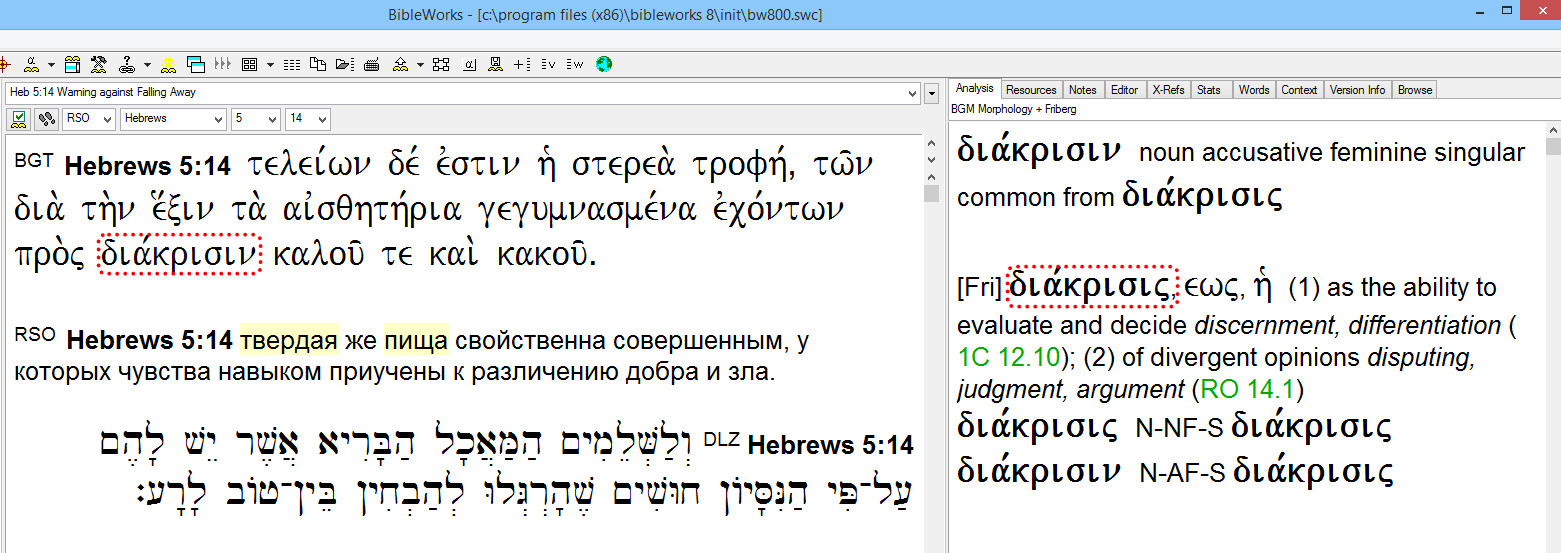Open the window layout icon with yellow books

tap(72, 65)
